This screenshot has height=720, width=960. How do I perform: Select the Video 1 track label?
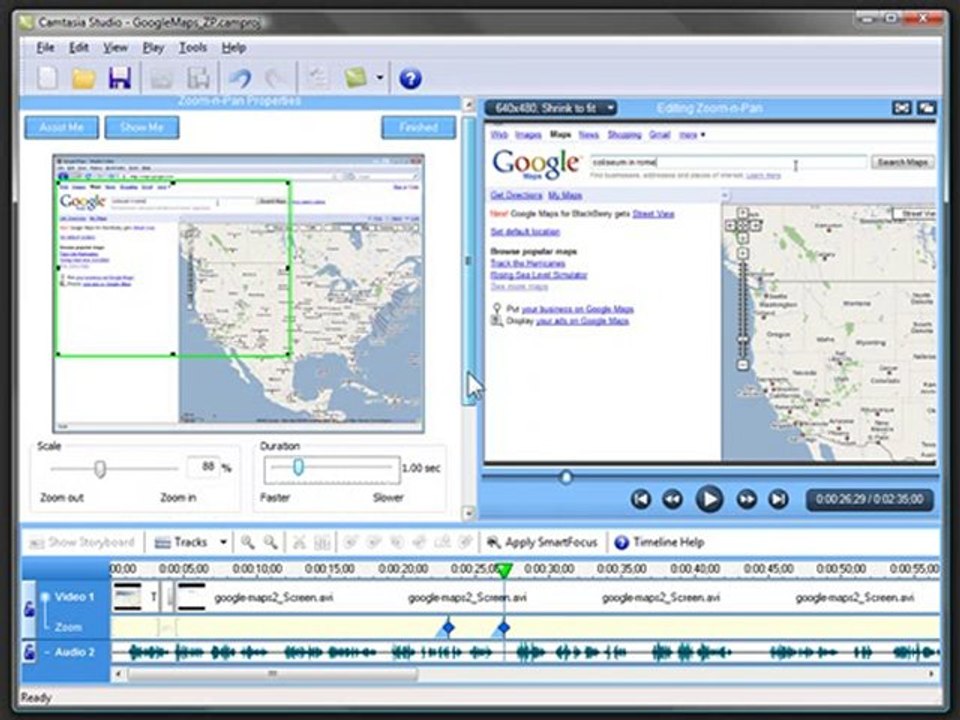tap(74, 596)
